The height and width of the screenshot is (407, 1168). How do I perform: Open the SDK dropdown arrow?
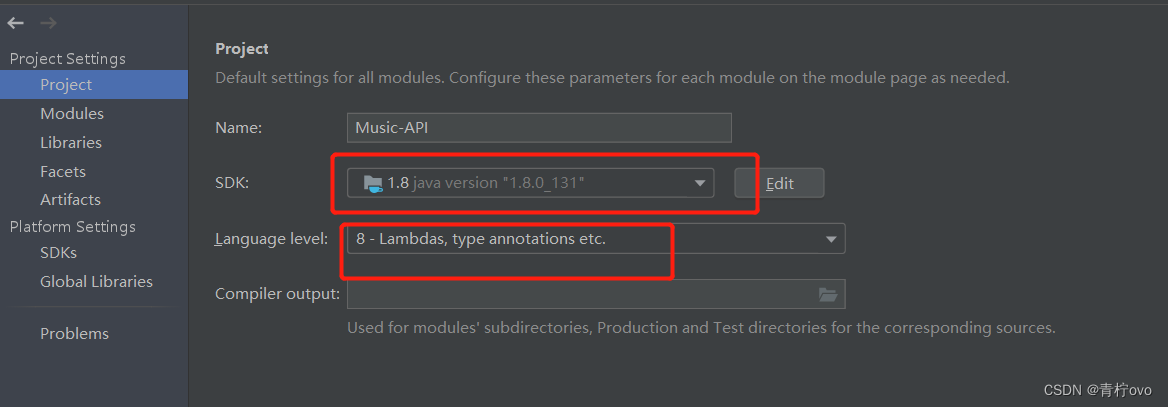tap(699, 183)
